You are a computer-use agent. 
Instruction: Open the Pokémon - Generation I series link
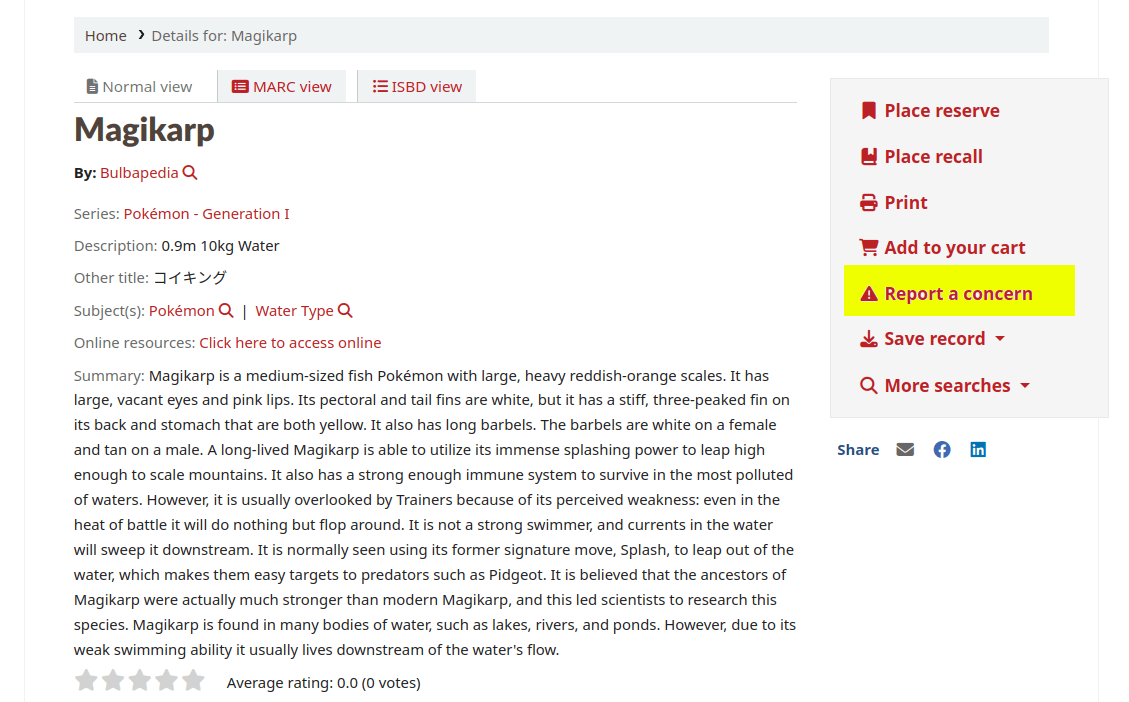pyautogui.click(x=207, y=214)
